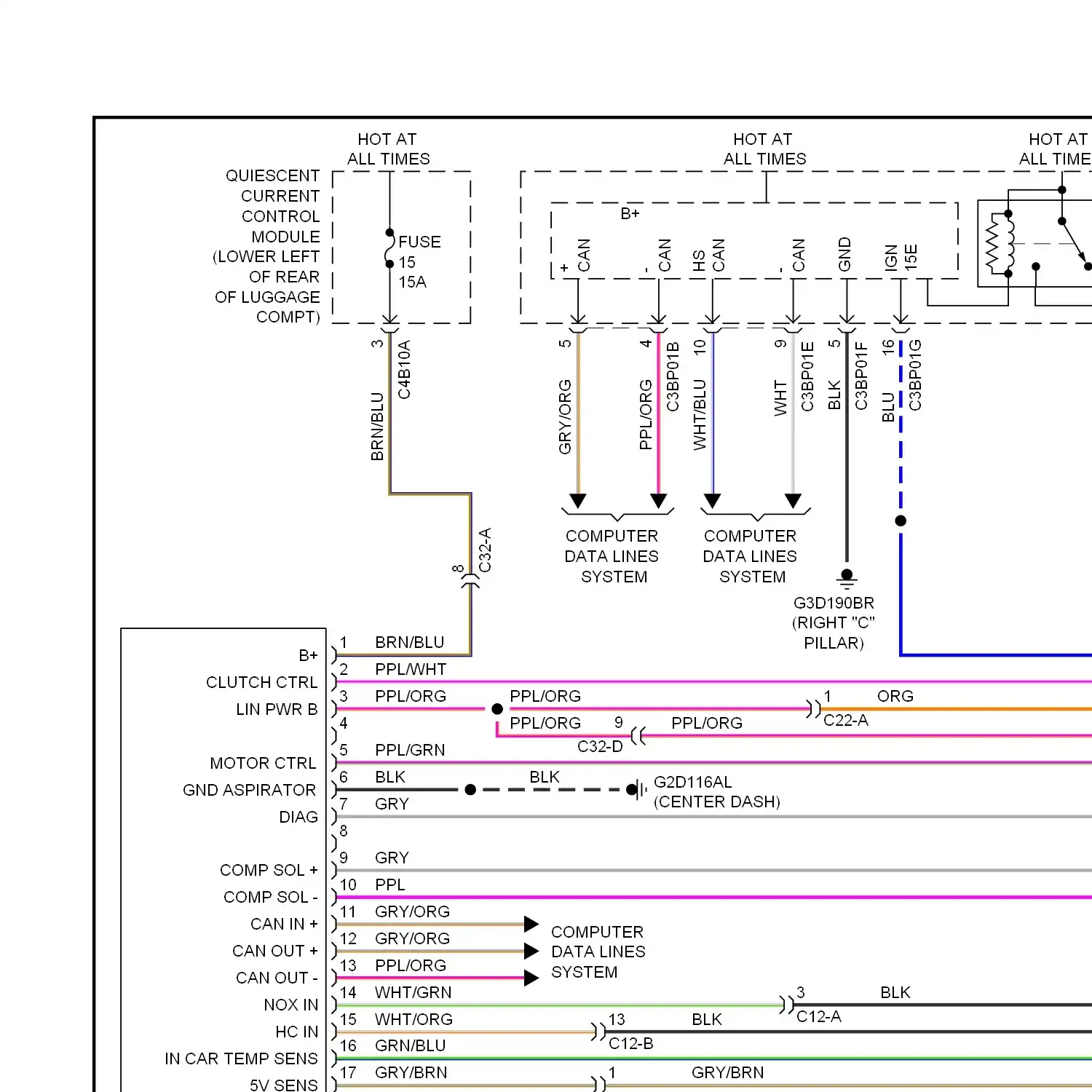Click the FUSE 15 15A label
The width and height of the screenshot is (1092, 1092).
coord(419,262)
